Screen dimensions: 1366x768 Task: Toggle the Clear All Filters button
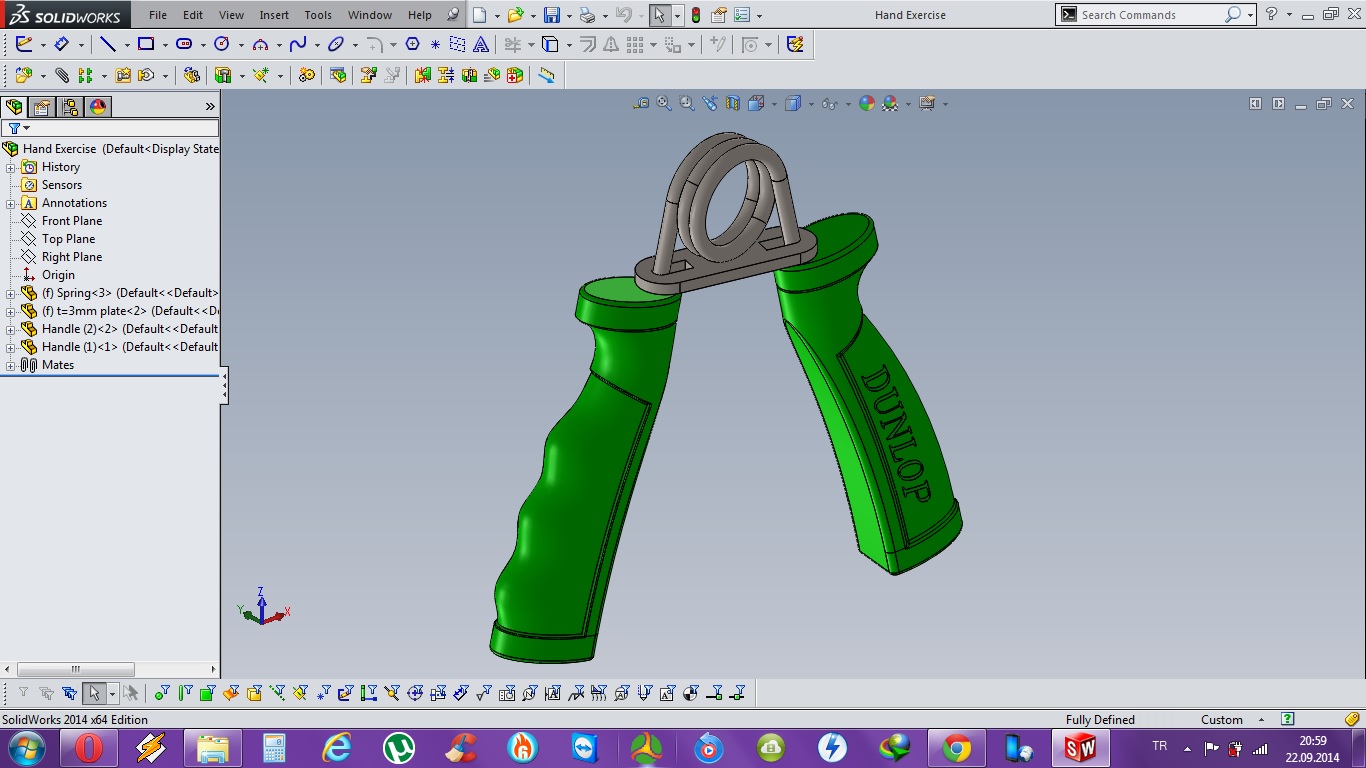click(x=46, y=693)
